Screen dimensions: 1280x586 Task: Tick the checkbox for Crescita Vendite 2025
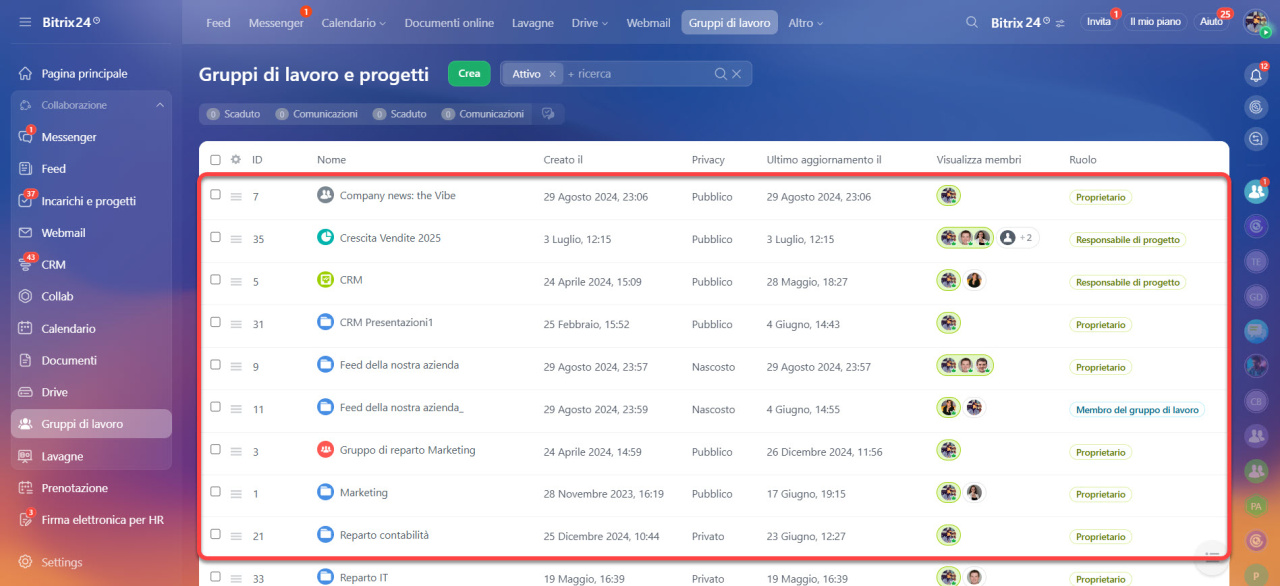[215, 237]
